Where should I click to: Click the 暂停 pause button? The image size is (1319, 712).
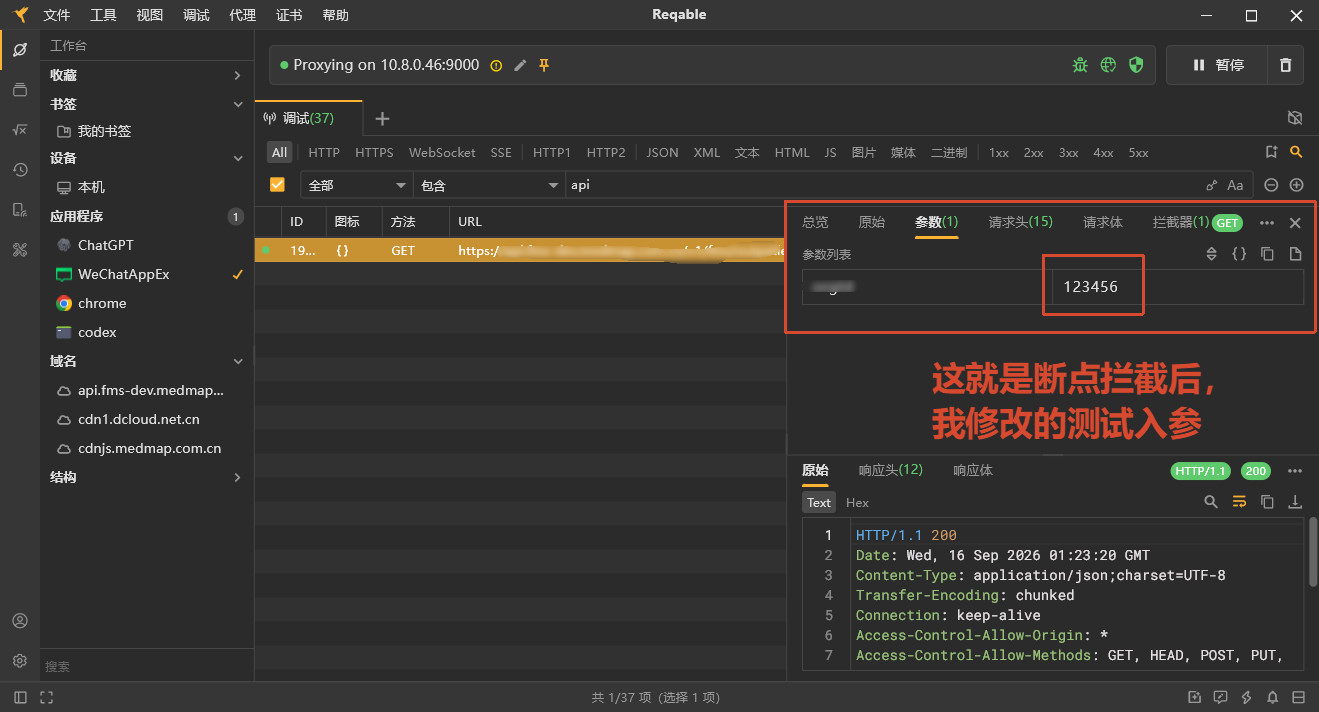coord(1217,65)
